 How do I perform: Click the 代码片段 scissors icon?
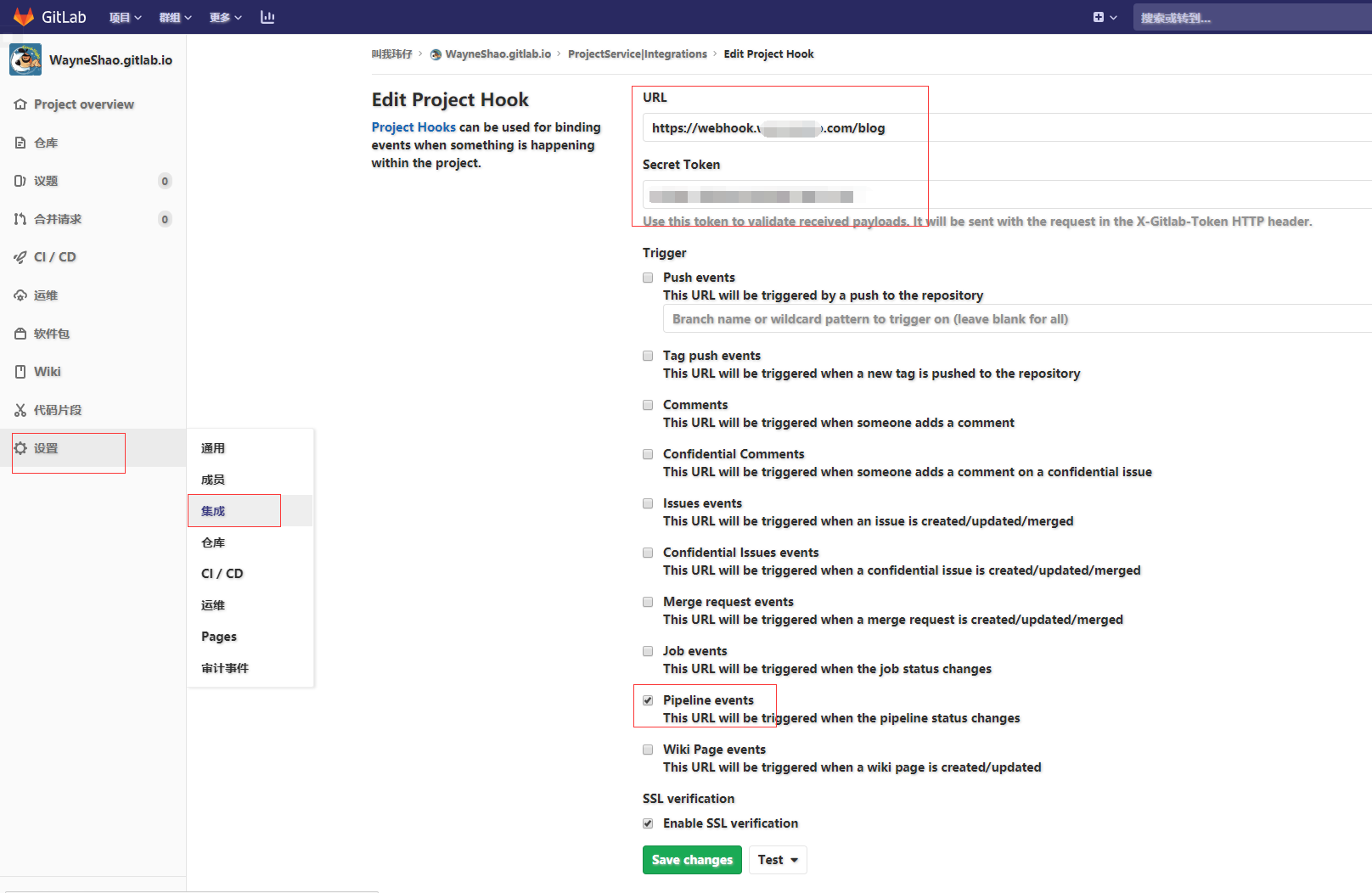pyautogui.click(x=20, y=410)
